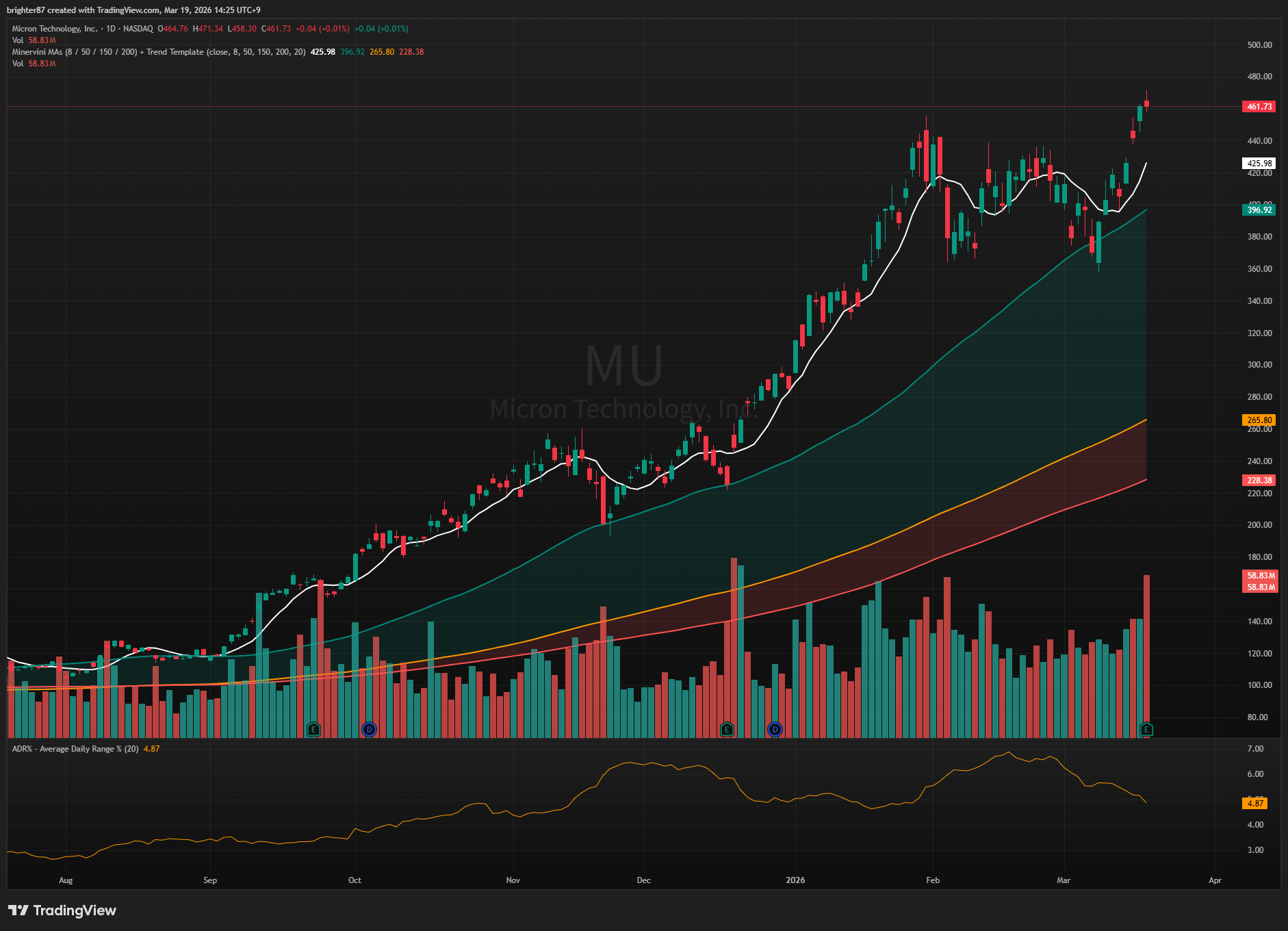Click the orange 4.87 ADR value label
This screenshot has width=1288, height=931.
1254,804
